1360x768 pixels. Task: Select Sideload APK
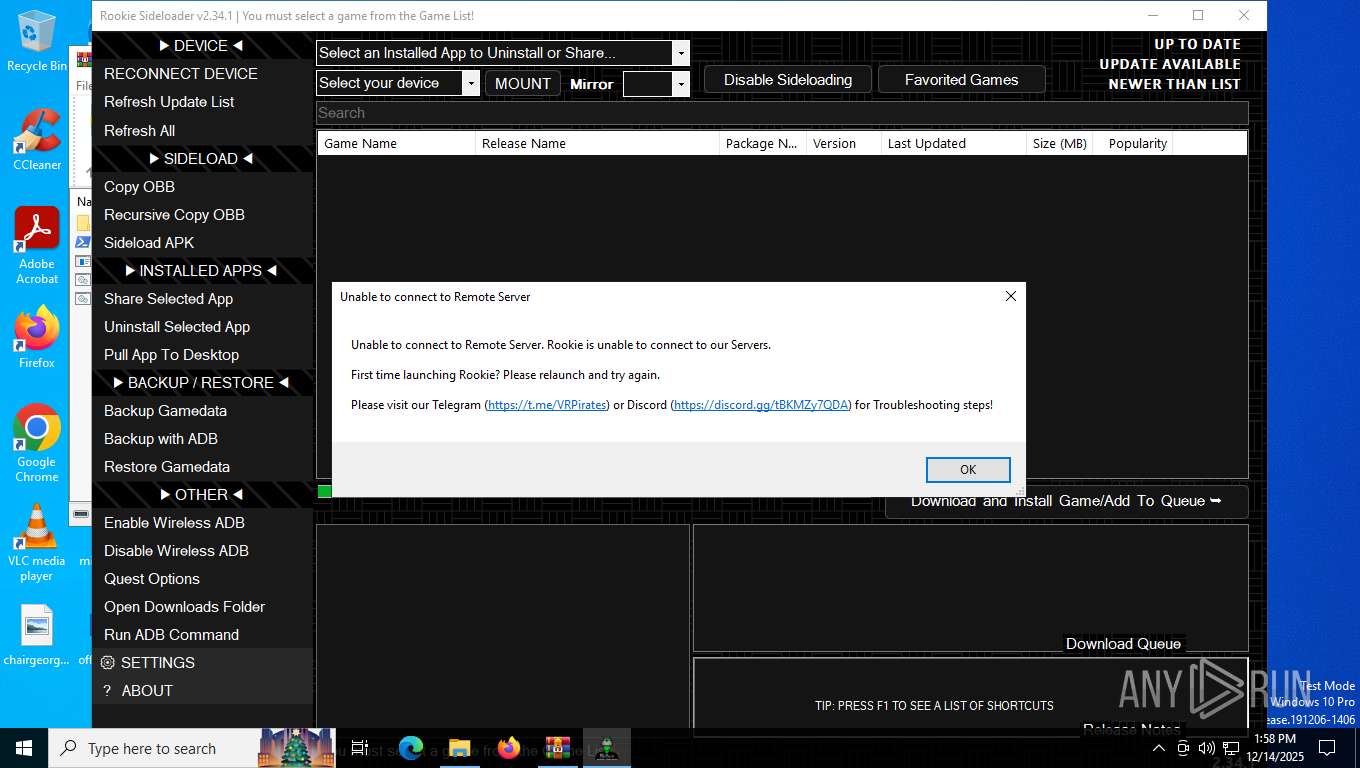pyautogui.click(x=202, y=242)
